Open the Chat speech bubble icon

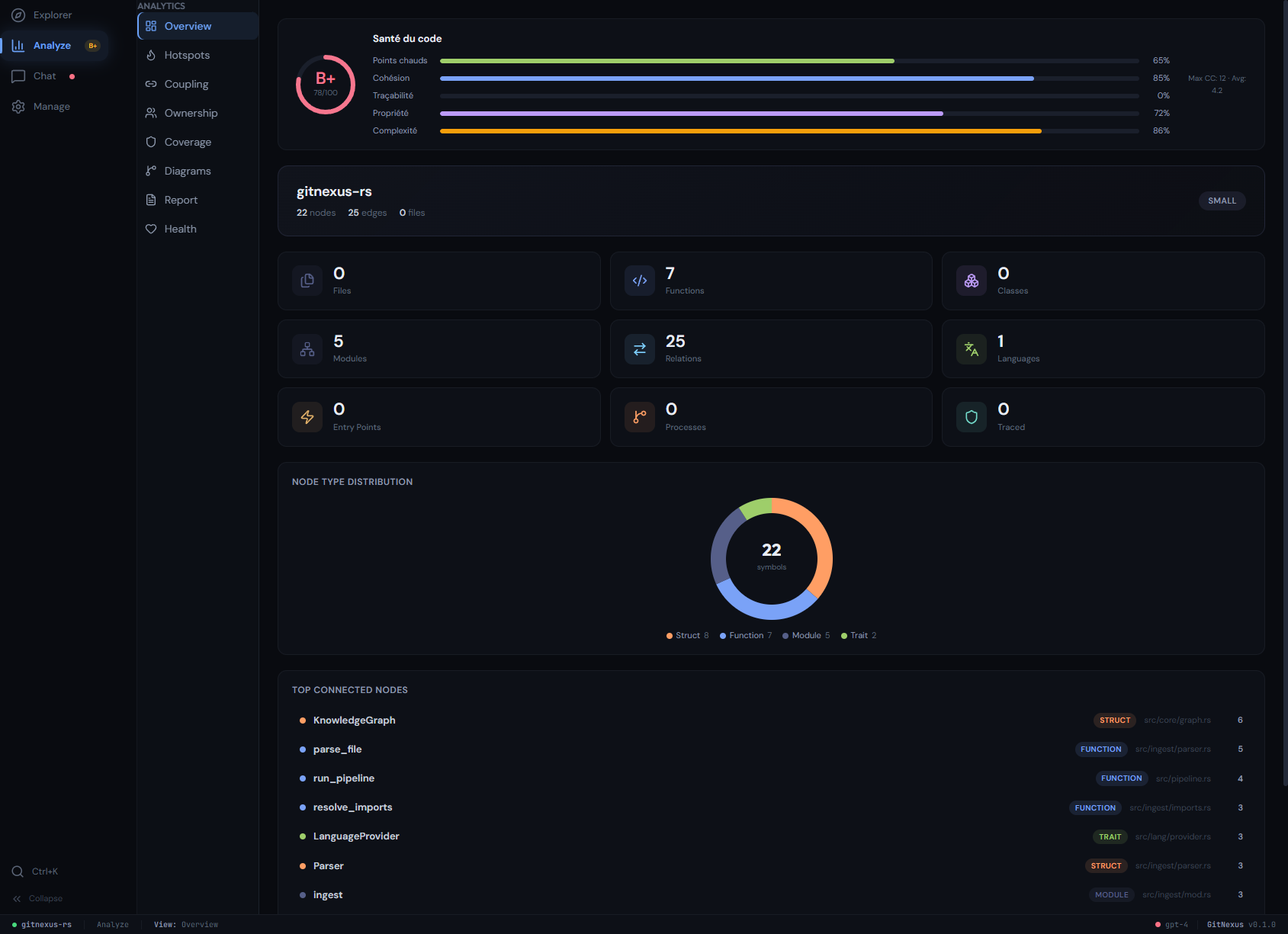[18, 76]
